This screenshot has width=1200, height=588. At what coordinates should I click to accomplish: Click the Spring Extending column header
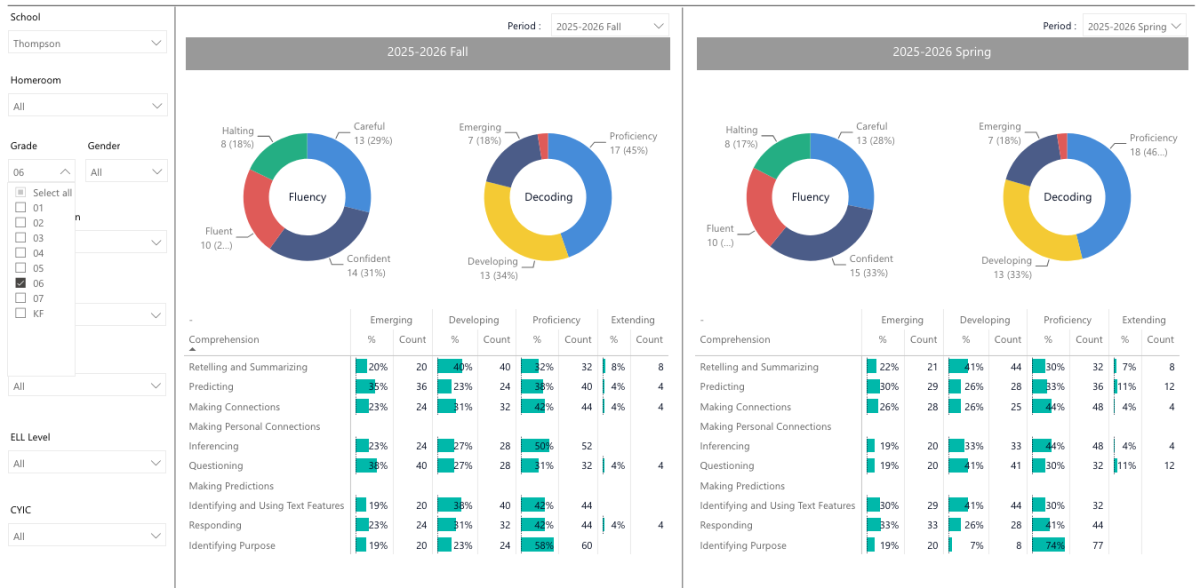click(x=1144, y=320)
